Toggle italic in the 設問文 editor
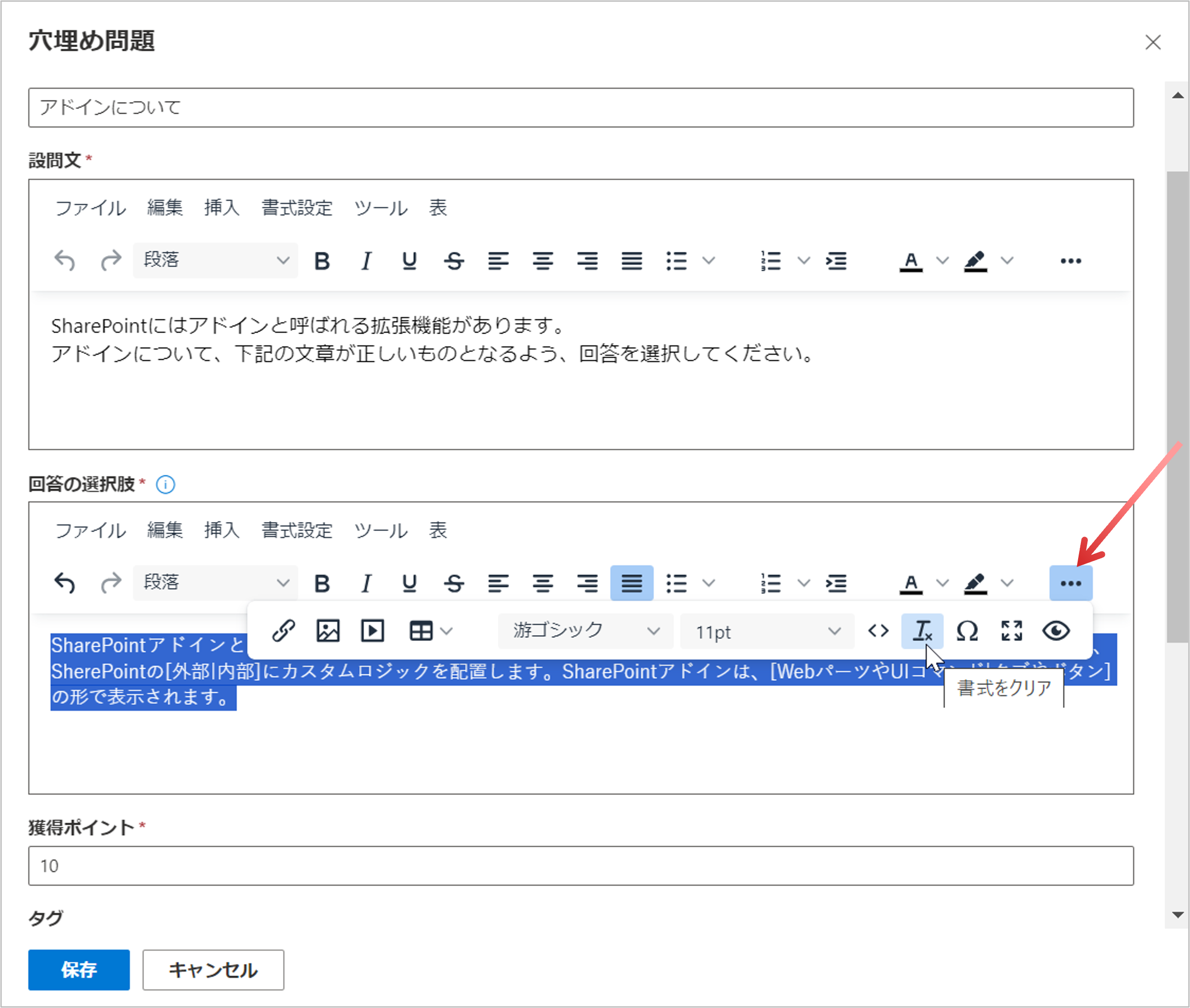The width and height of the screenshot is (1190, 1008). tap(366, 261)
